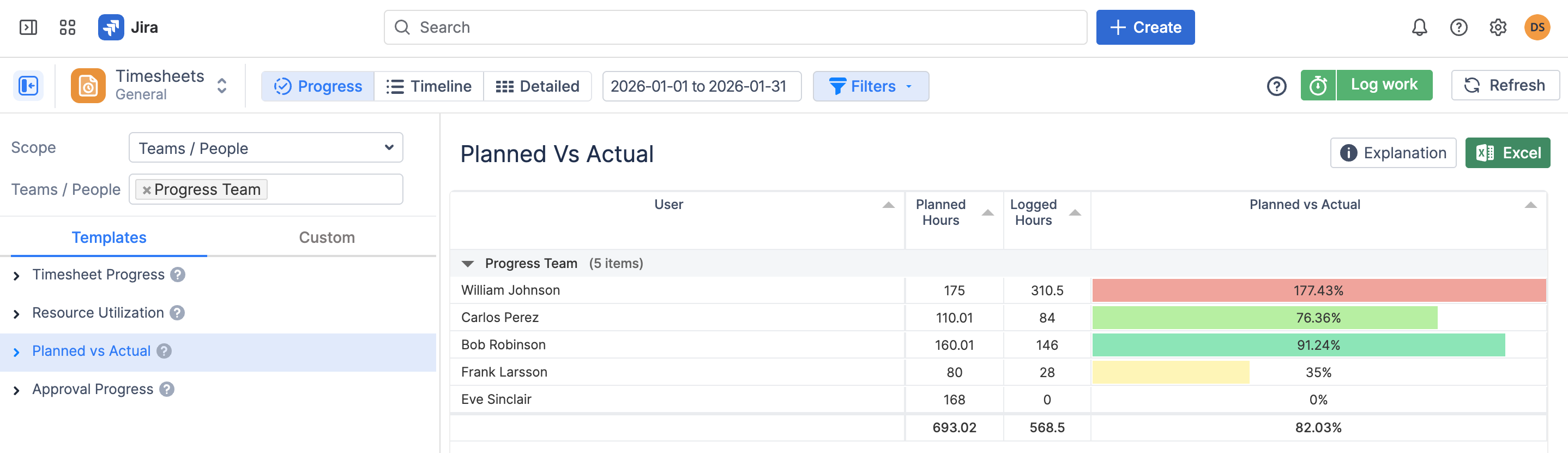Refresh the report

pyautogui.click(x=1505, y=85)
